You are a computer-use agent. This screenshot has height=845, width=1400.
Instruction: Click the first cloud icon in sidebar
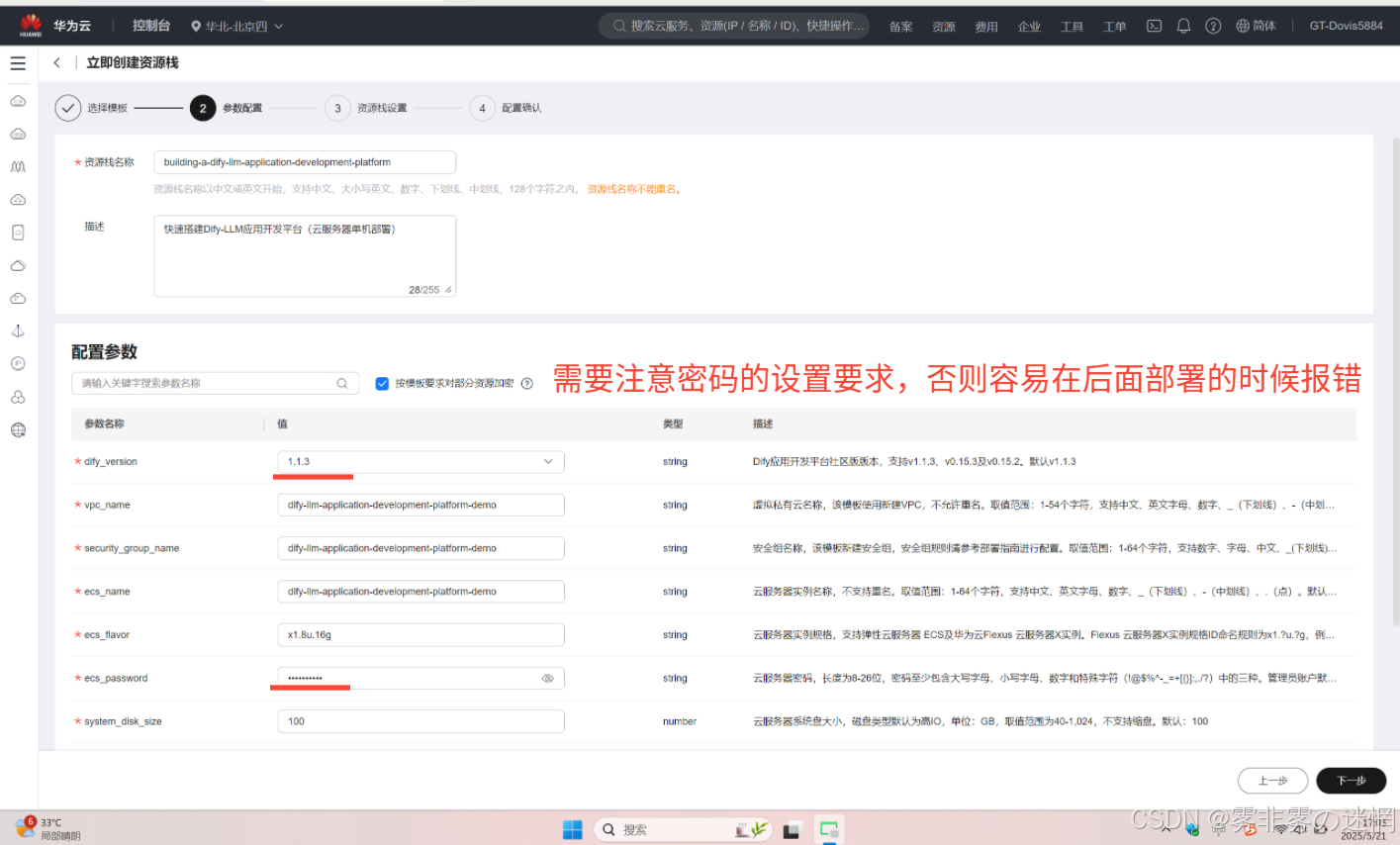click(x=18, y=101)
